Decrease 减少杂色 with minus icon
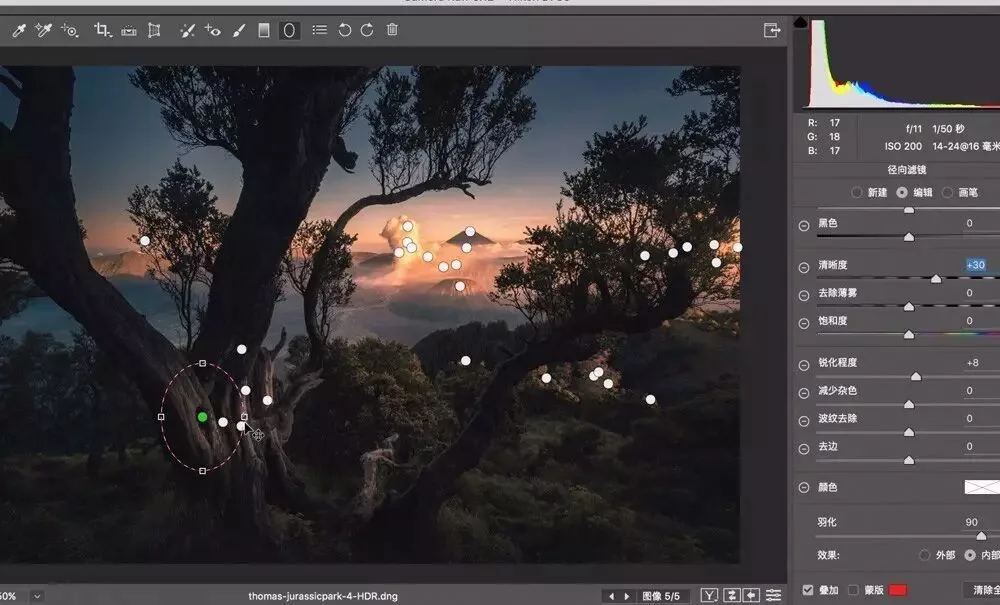1000x605 pixels. (804, 393)
